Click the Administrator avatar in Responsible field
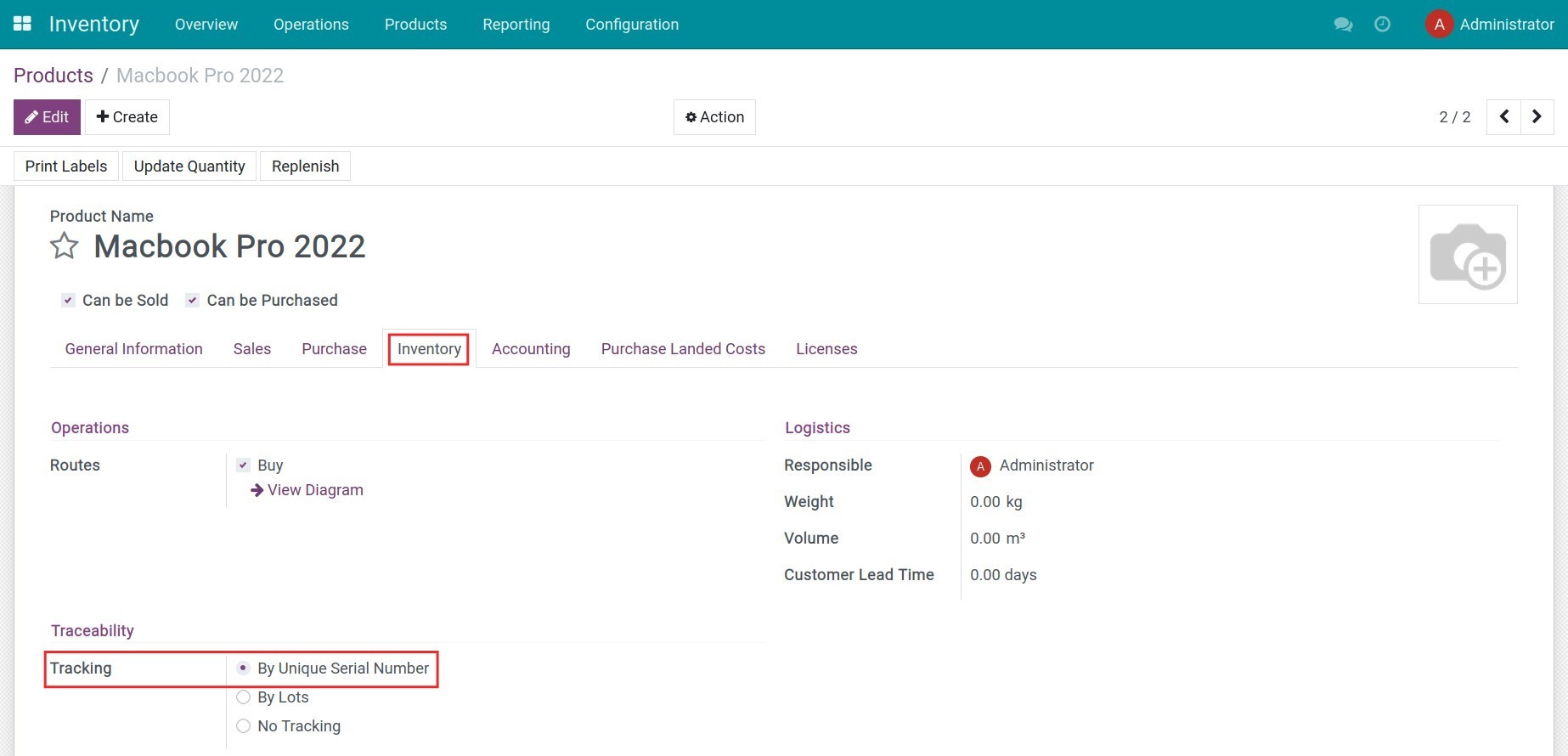The width and height of the screenshot is (1568, 756). pos(980,466)
